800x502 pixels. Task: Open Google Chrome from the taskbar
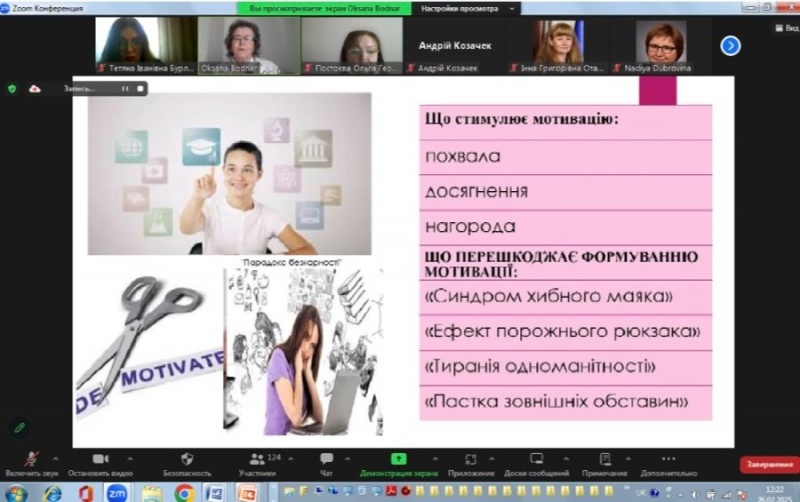pos(184,493)
